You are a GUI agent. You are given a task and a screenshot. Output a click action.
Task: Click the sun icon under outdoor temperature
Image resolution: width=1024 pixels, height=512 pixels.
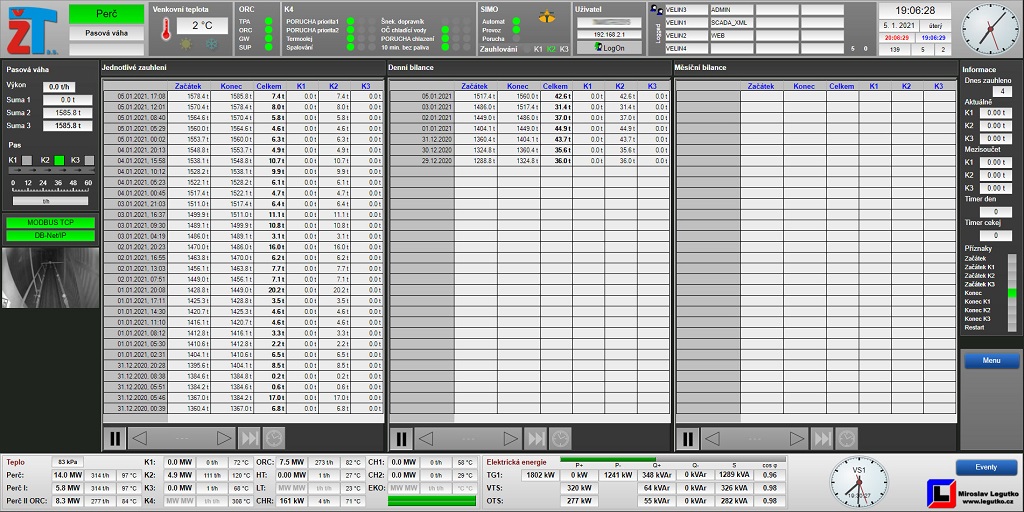tap(185, 45)
